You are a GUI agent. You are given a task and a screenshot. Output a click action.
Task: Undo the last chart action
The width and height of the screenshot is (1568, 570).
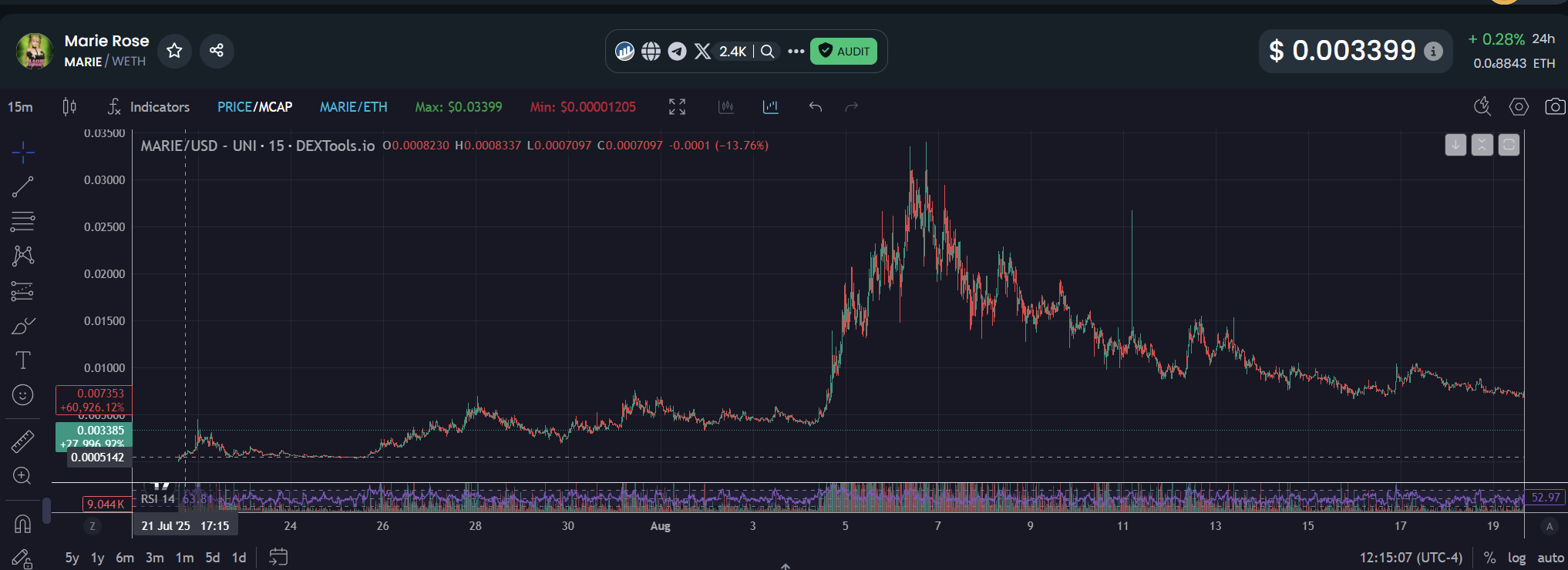(815, 107)
